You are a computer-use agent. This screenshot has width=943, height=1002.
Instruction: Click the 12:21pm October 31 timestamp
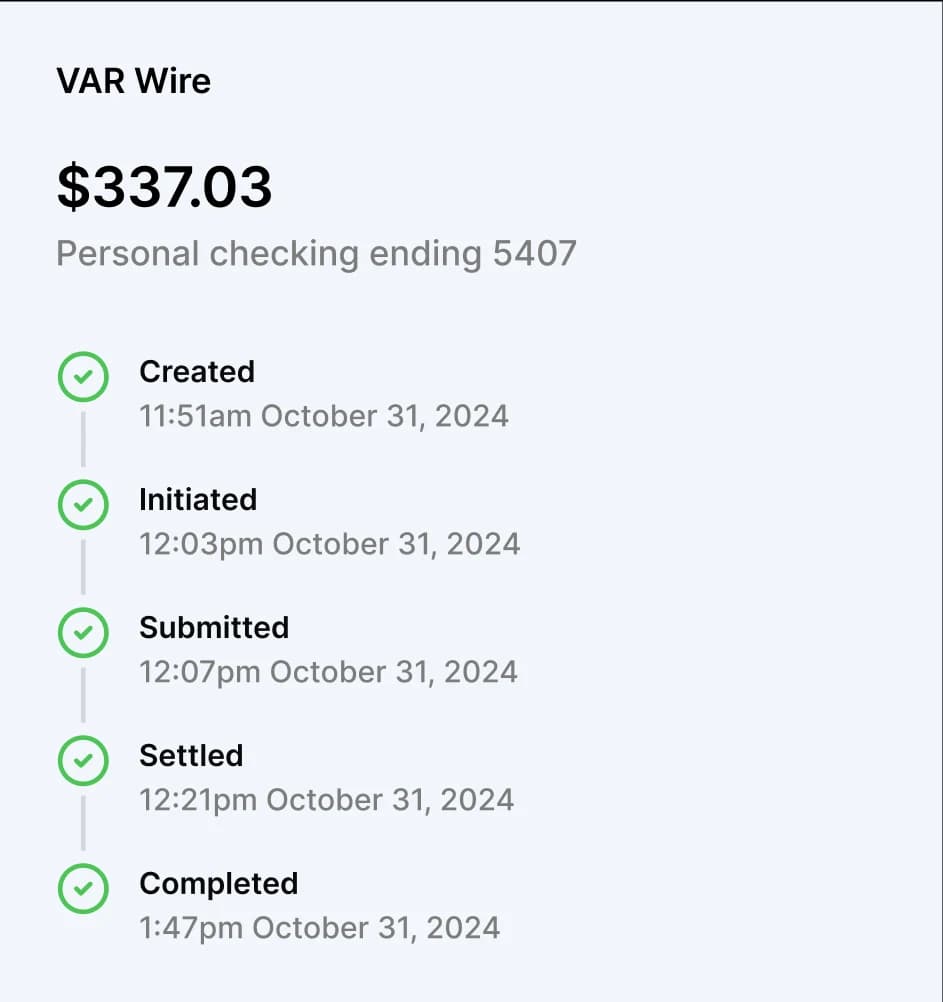click(x=327, y=799)
